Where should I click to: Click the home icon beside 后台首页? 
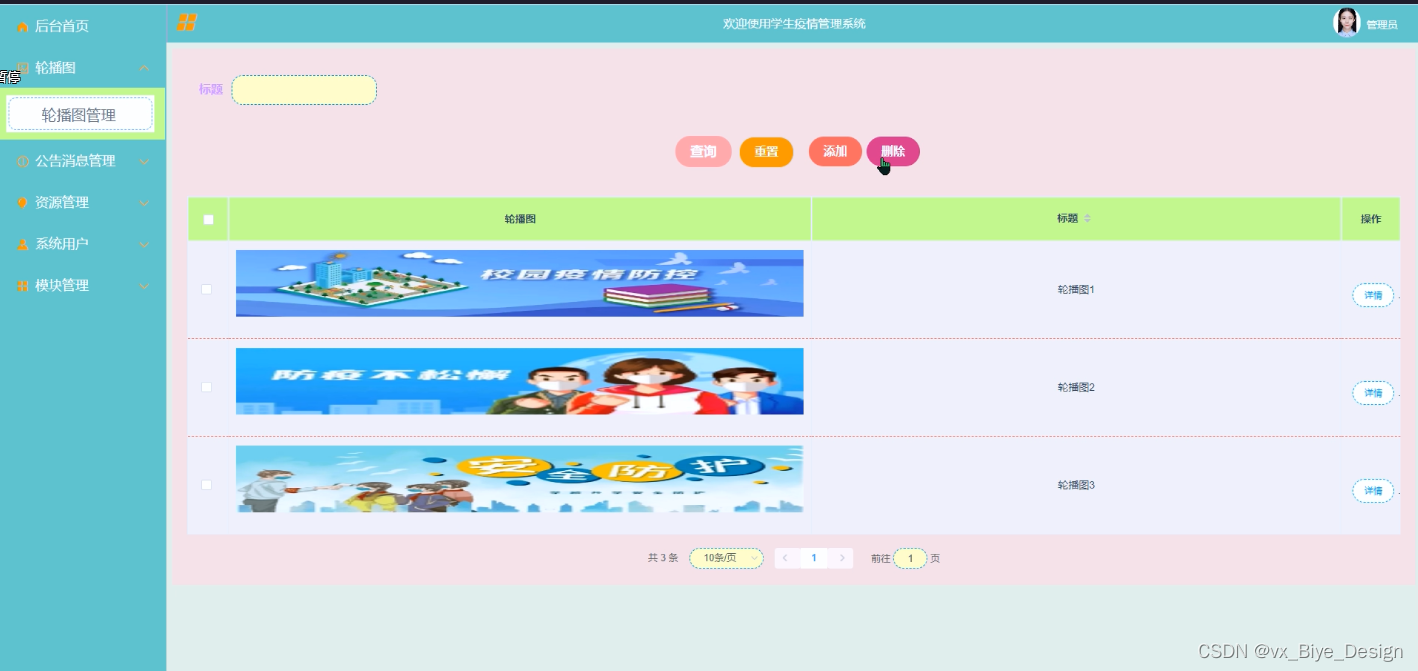pos(23,27)
